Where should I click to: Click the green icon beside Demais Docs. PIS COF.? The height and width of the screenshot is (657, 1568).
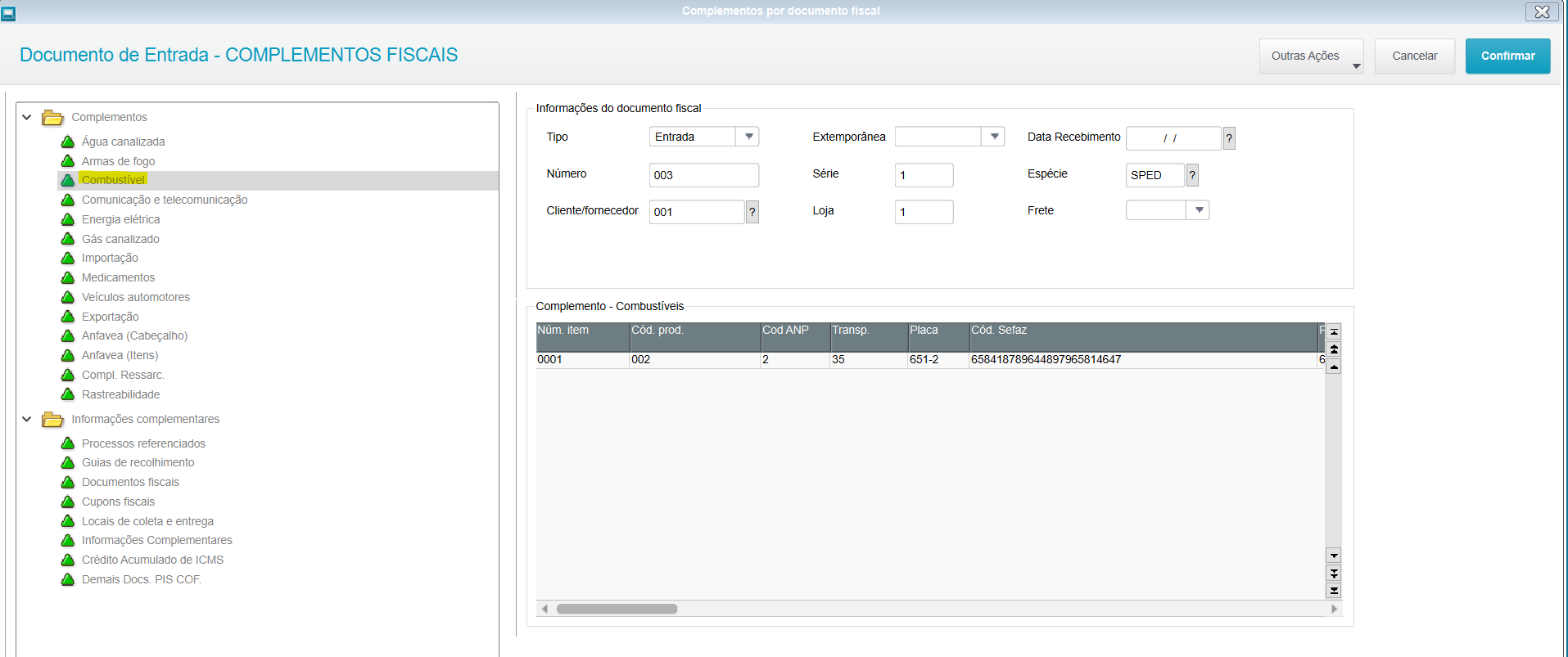(x=68, y=579)
